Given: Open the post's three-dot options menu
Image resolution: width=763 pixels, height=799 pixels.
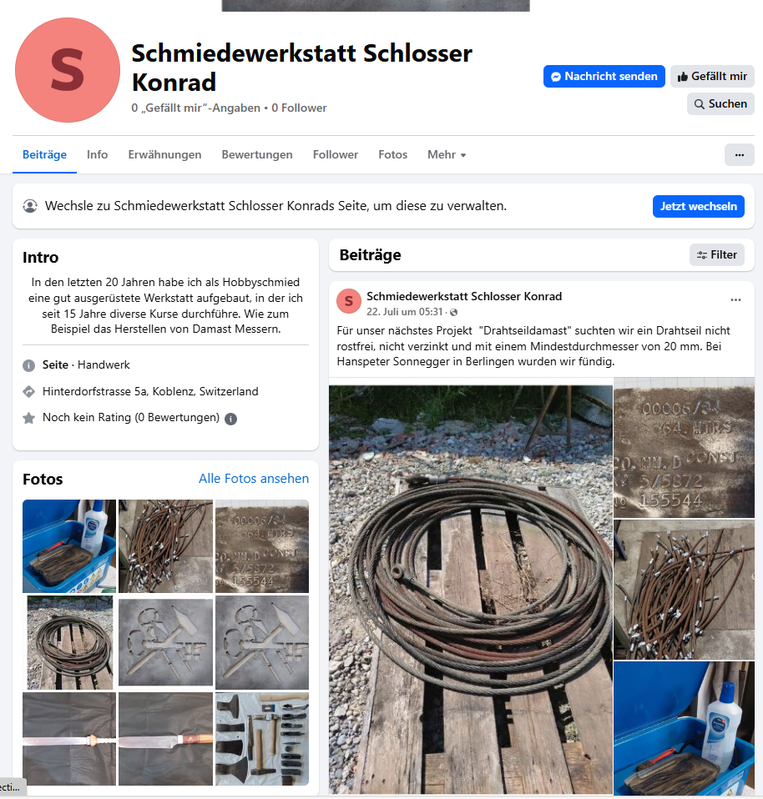Looking at the screenshot, I should [x=735, y=300].
